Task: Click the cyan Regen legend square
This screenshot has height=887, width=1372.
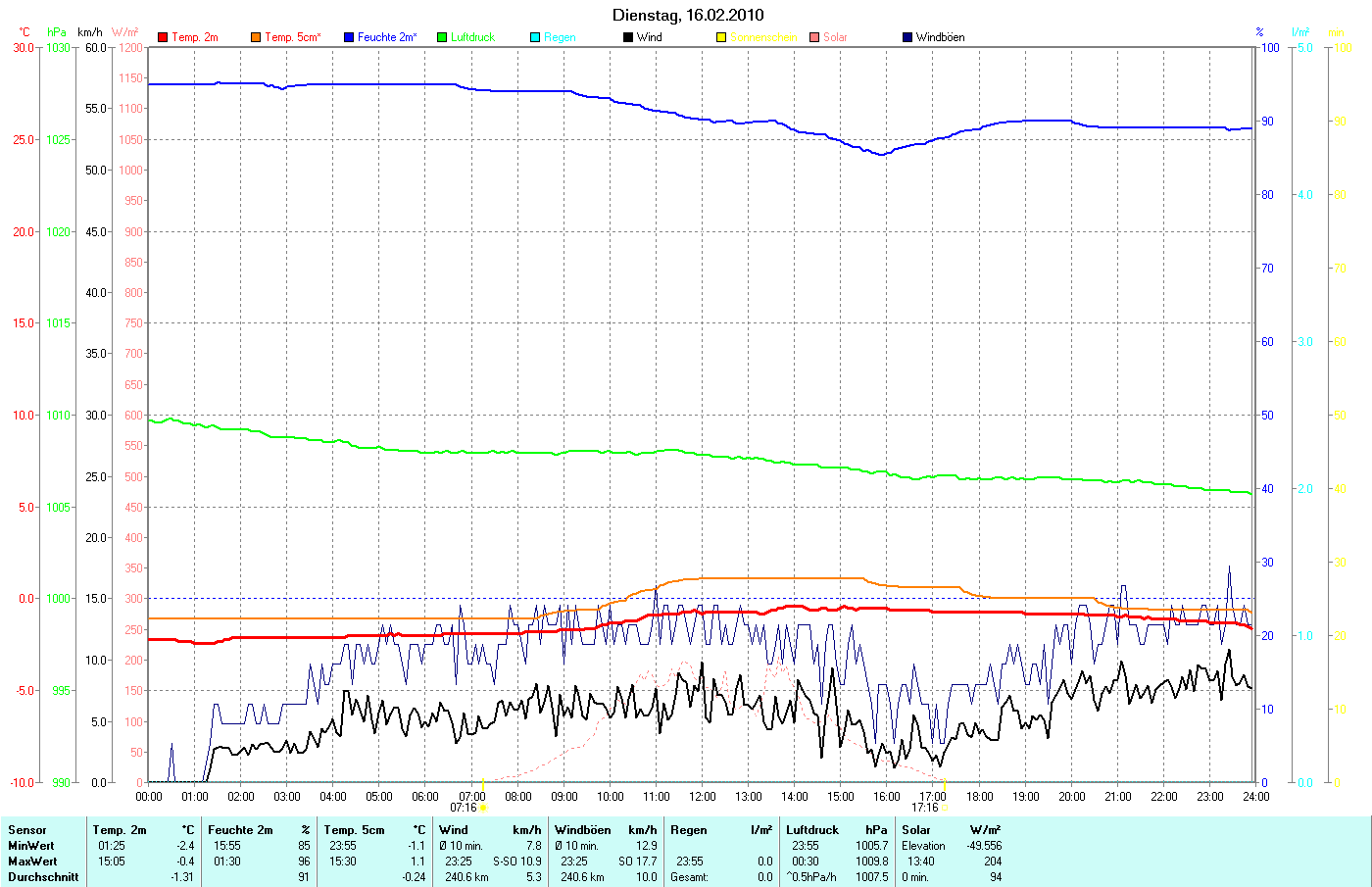Action: (x=535, y=37)
